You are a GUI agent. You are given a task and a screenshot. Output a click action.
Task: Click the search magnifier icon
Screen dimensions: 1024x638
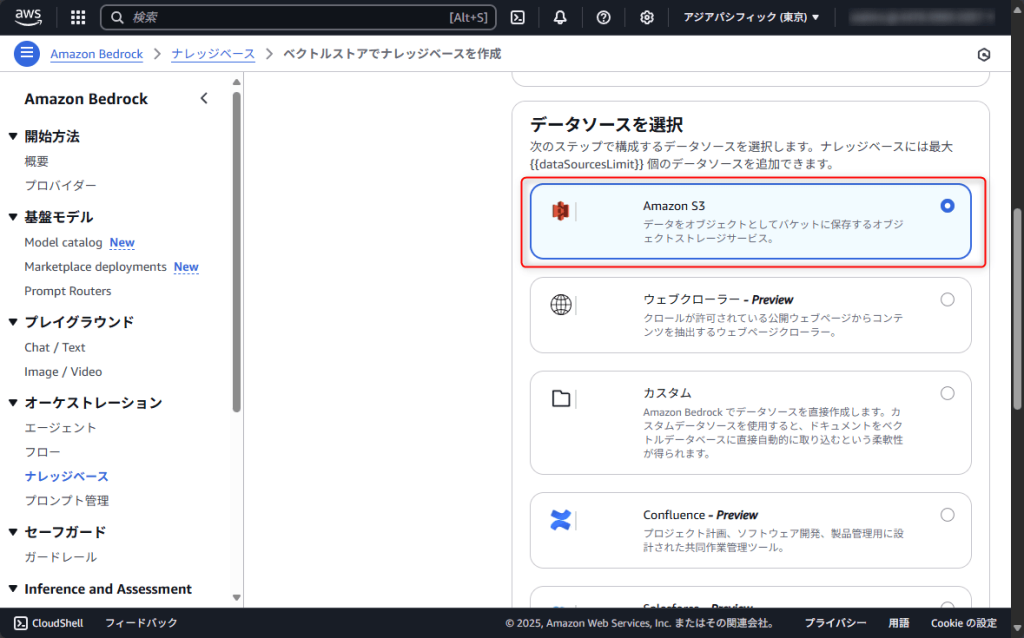[117, 18]
